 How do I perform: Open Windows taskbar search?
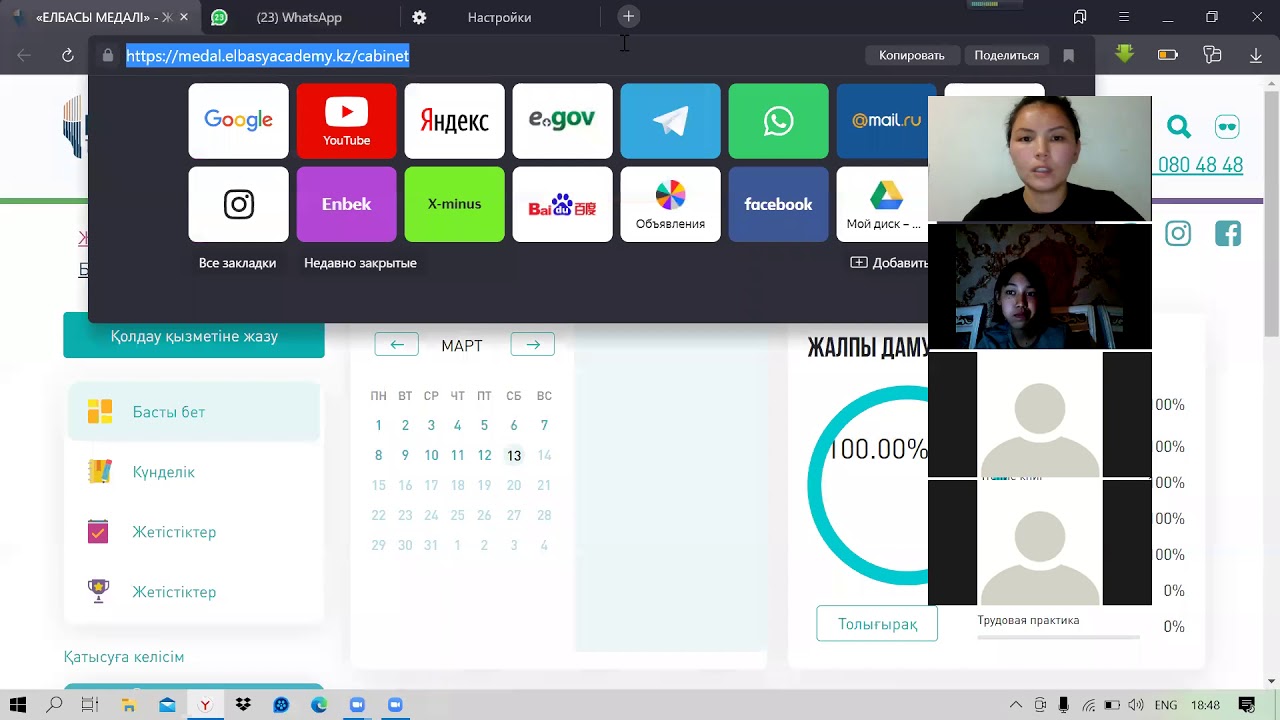coord(55,705)
